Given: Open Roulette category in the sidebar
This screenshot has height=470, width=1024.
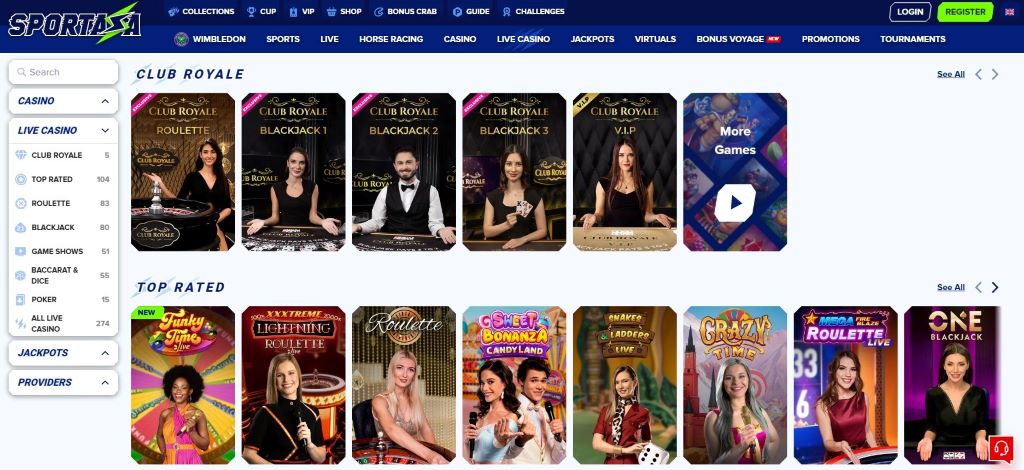Looking at the screenshot, I should [x=63, y=203].
